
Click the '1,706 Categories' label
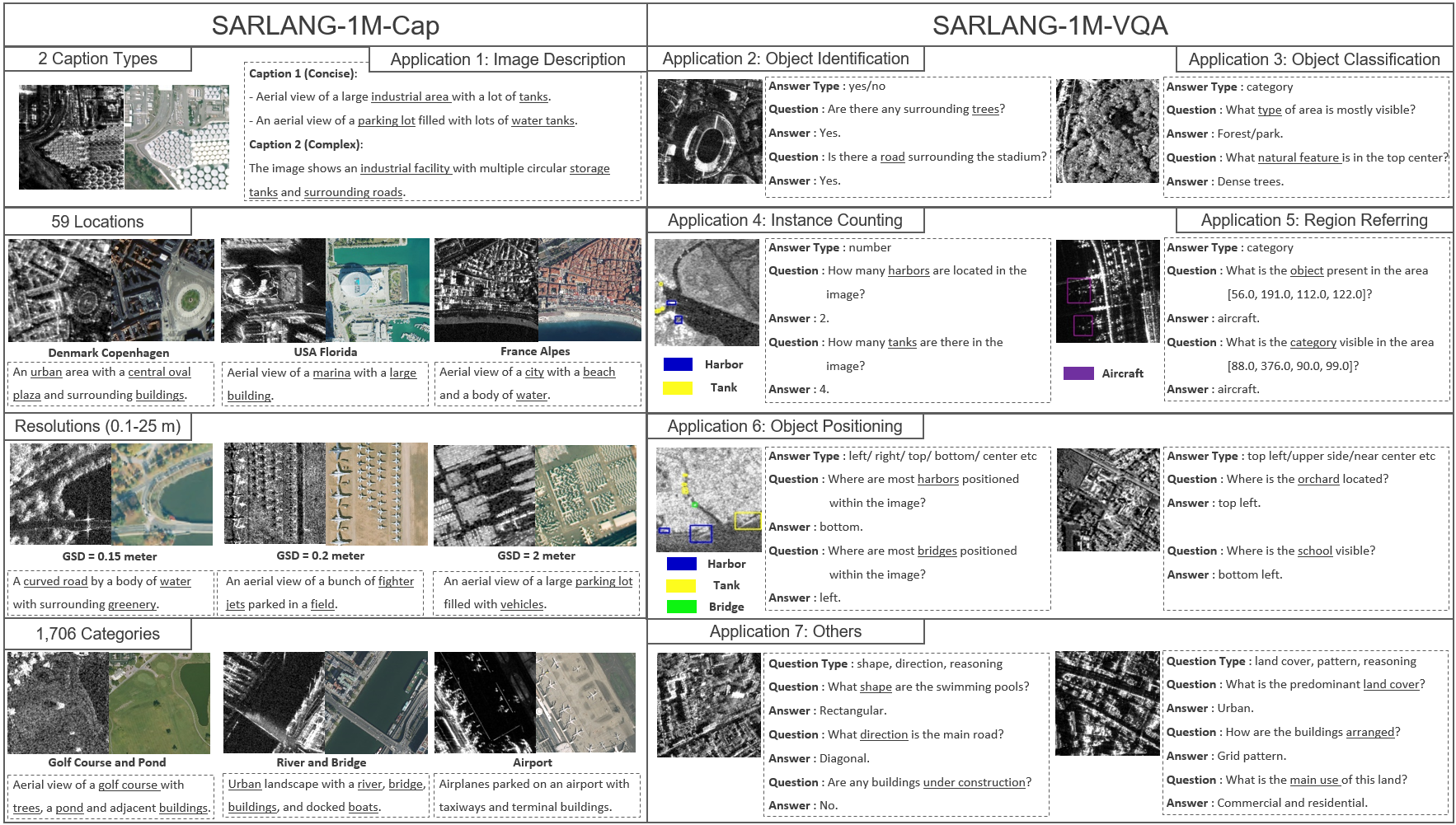(96, 634)
